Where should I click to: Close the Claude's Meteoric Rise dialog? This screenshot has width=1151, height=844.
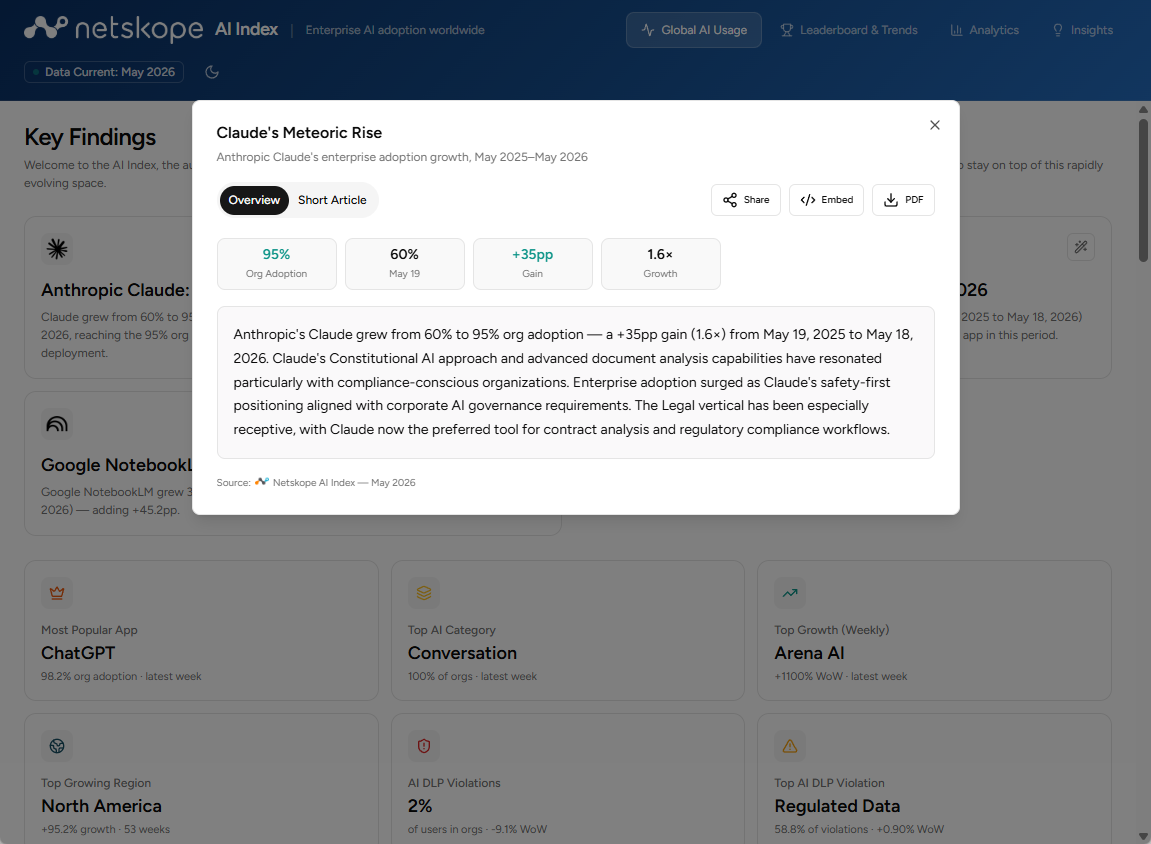click(934, 125)
